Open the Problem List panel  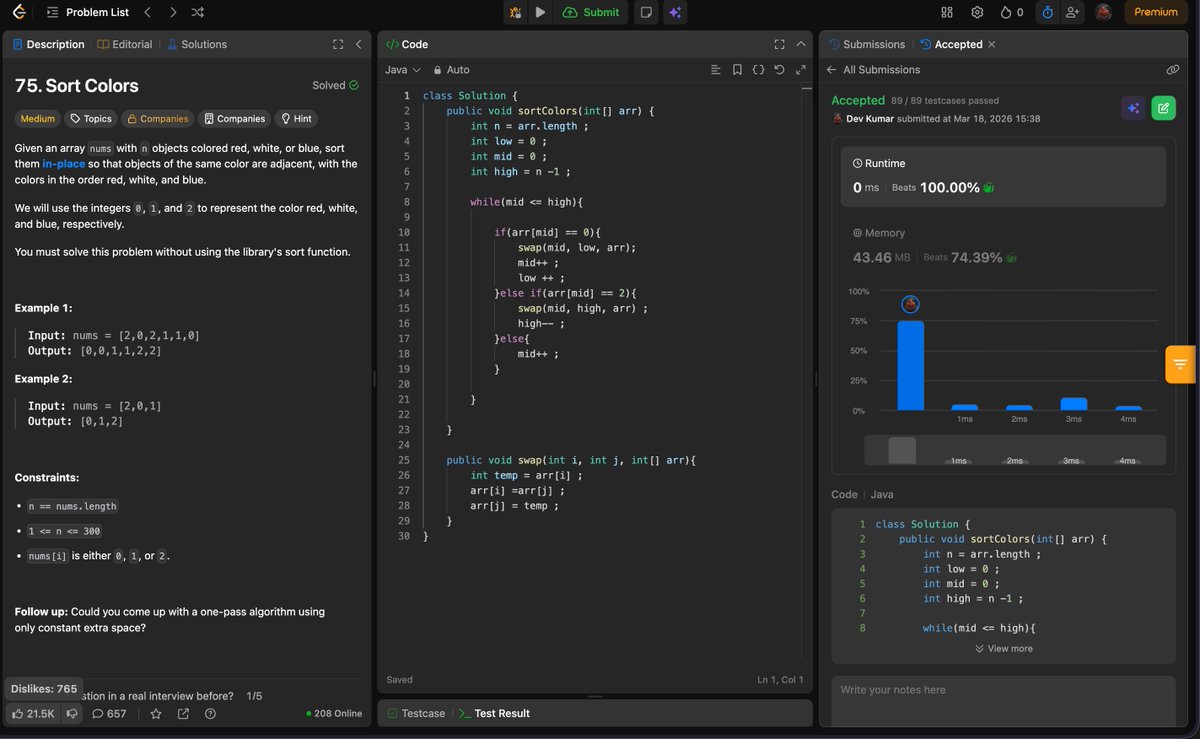pyautogui.click(x=86, y=12)
